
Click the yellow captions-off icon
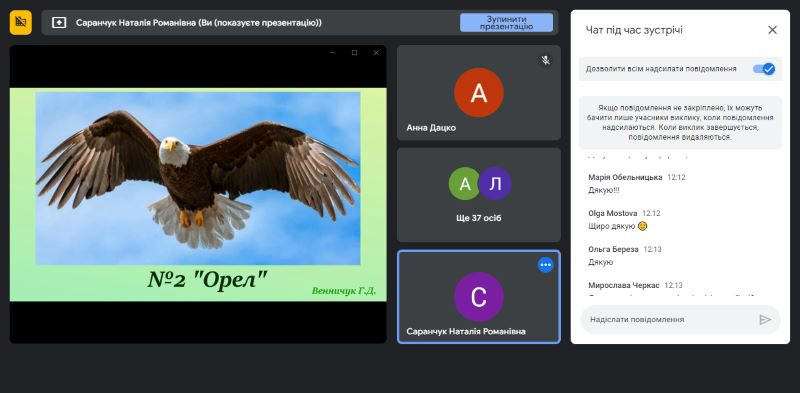click(20, 22)
